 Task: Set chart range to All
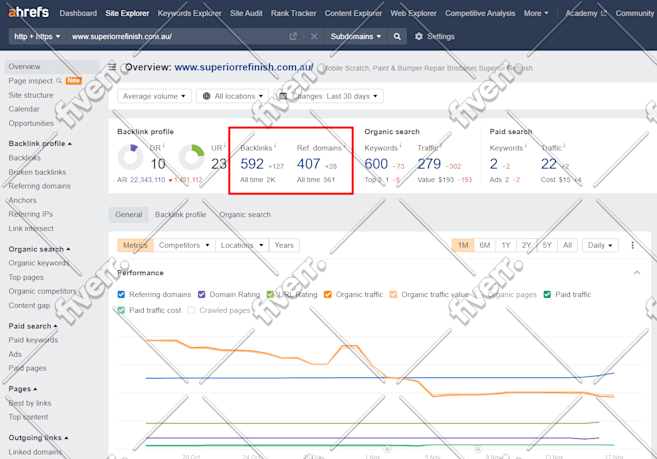point(567,245)
